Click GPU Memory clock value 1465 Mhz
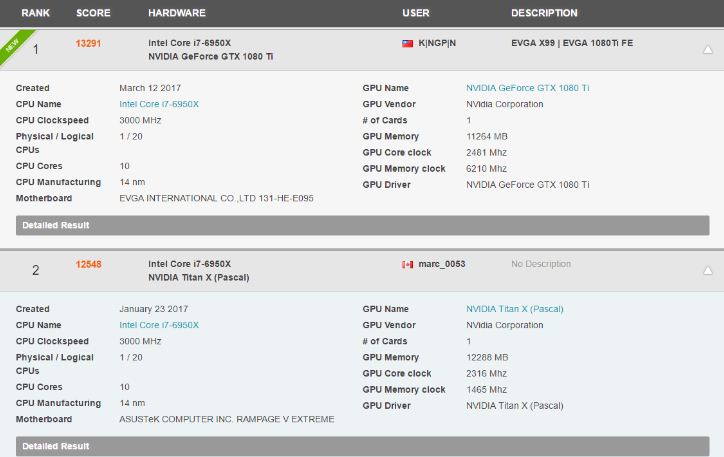The image size is (724, 457). click(486, 390)
